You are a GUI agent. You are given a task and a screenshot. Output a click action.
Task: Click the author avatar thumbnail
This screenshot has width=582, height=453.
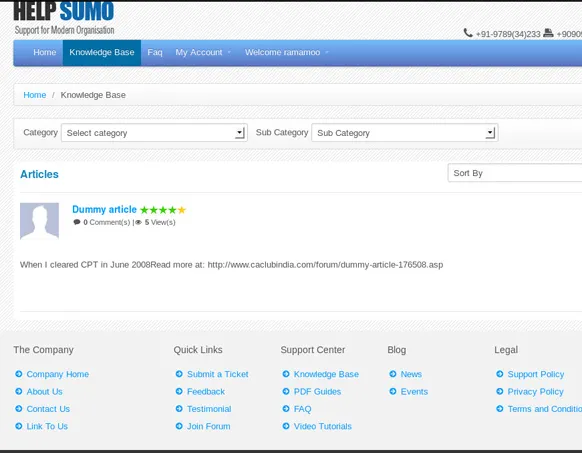39,221
